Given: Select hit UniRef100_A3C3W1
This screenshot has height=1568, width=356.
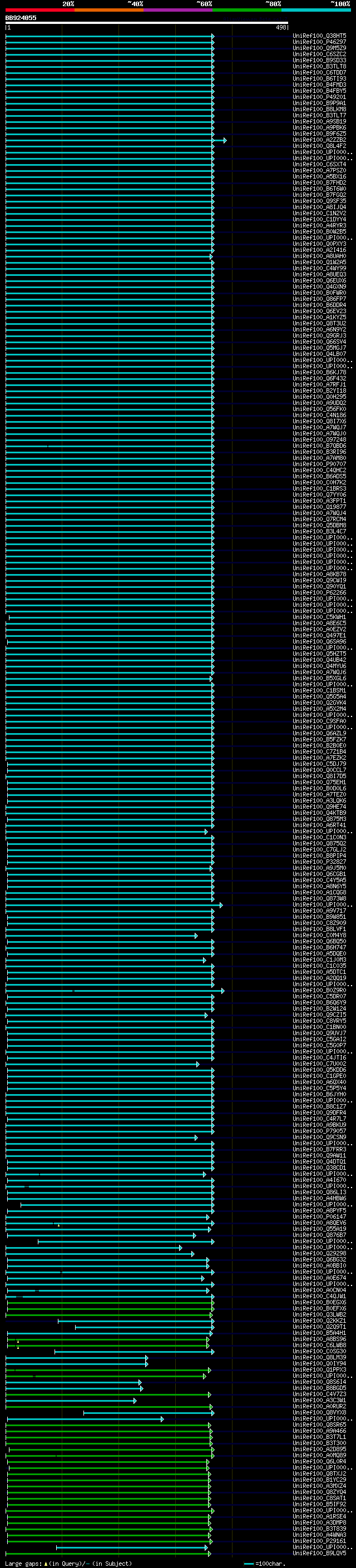Looking at the screenshot, I should coord(319,1400).
